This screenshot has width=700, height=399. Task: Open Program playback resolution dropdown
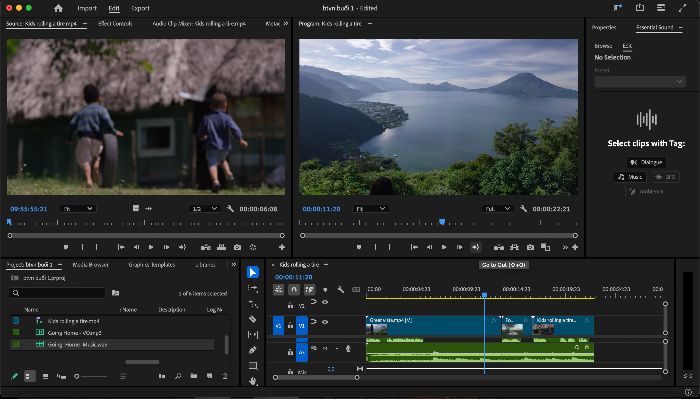497,208
